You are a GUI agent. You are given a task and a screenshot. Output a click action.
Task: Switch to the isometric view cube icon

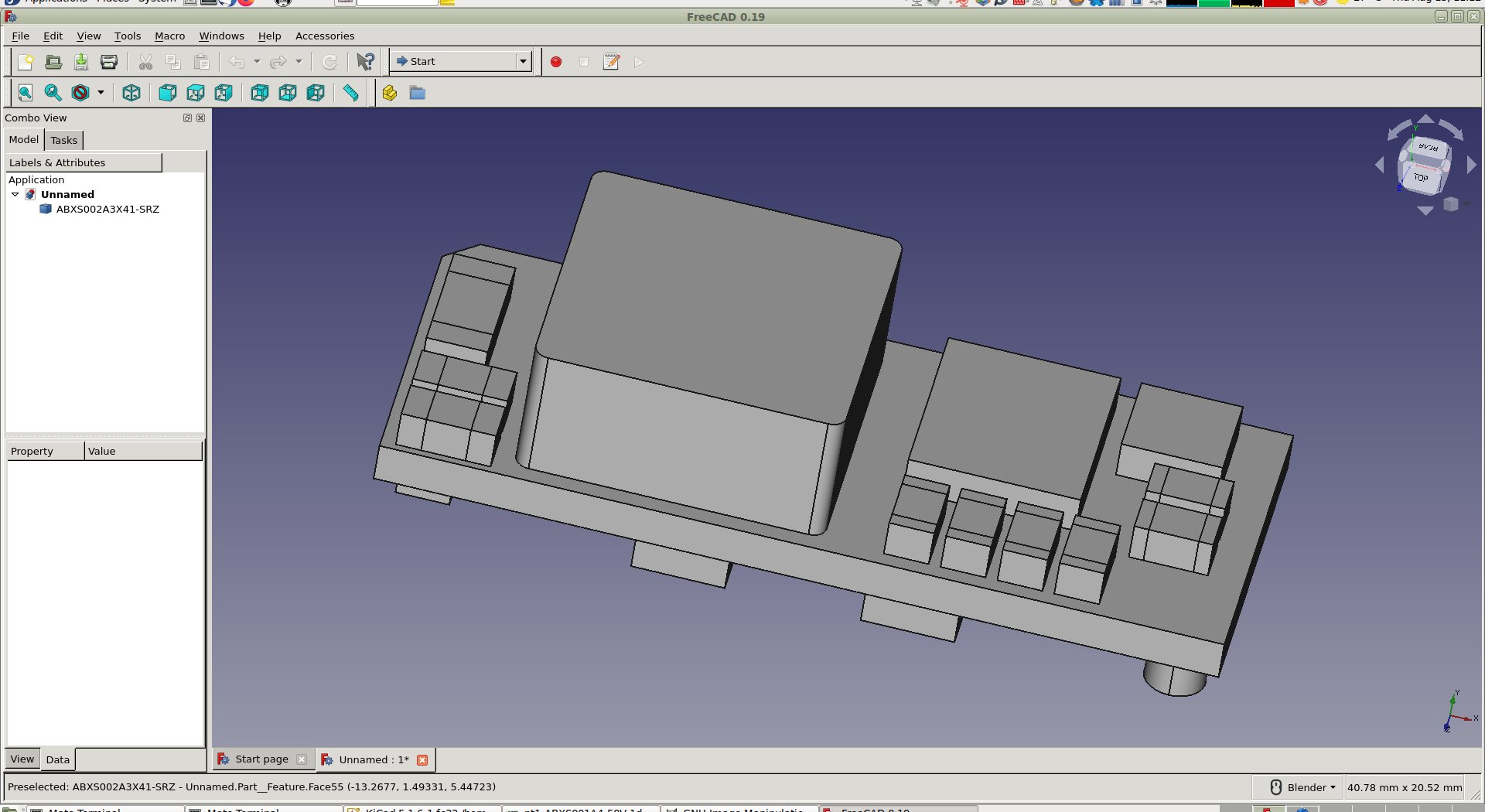tap(131, 93)
